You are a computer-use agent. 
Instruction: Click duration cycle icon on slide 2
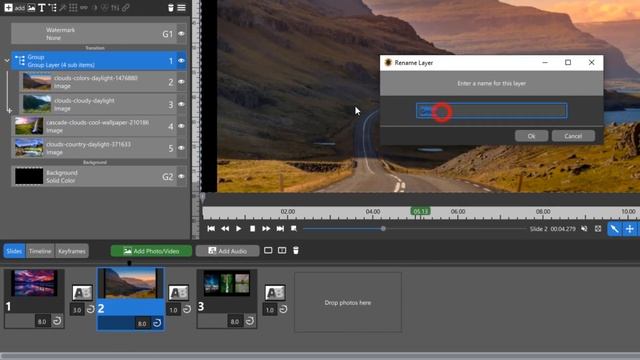click(157, 323)
